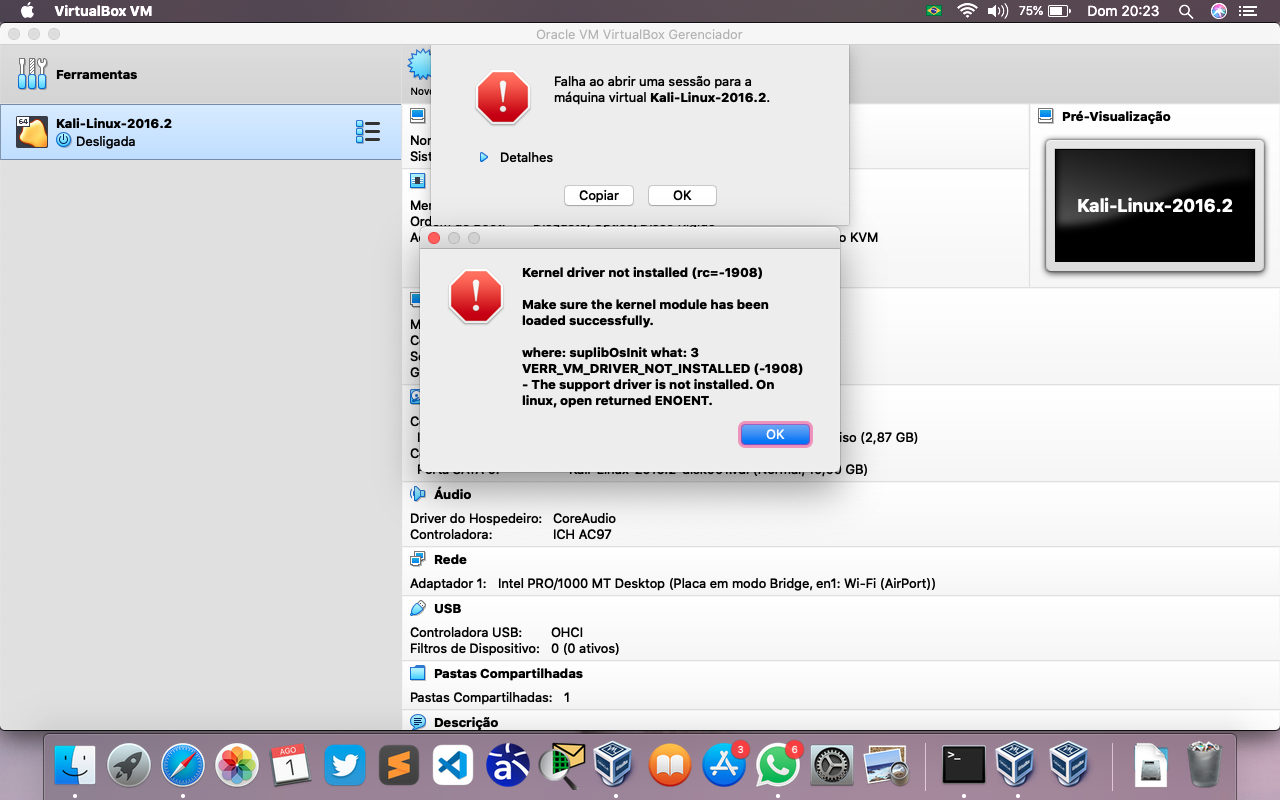Select Ferramentas in the manager sidebar
This screenshot has height=800, width=1280.
coord(200,74)
